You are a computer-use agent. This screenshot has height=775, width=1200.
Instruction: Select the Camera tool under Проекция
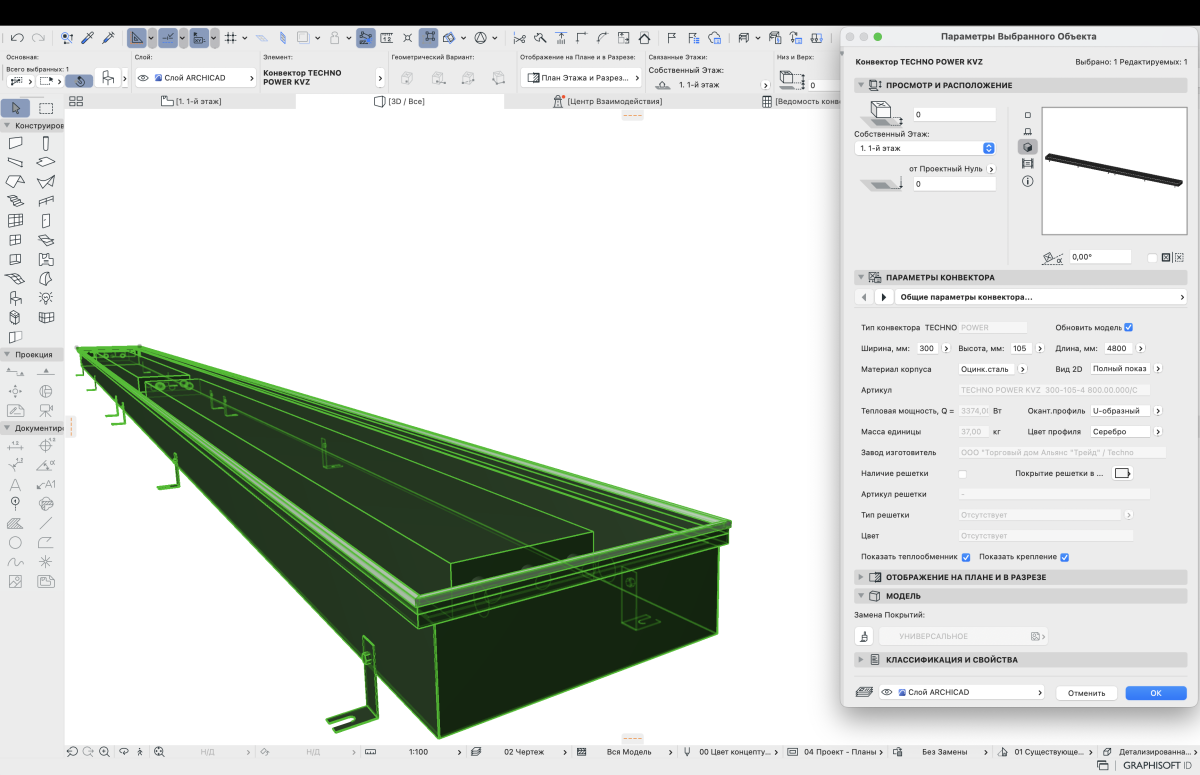[46, 410]
